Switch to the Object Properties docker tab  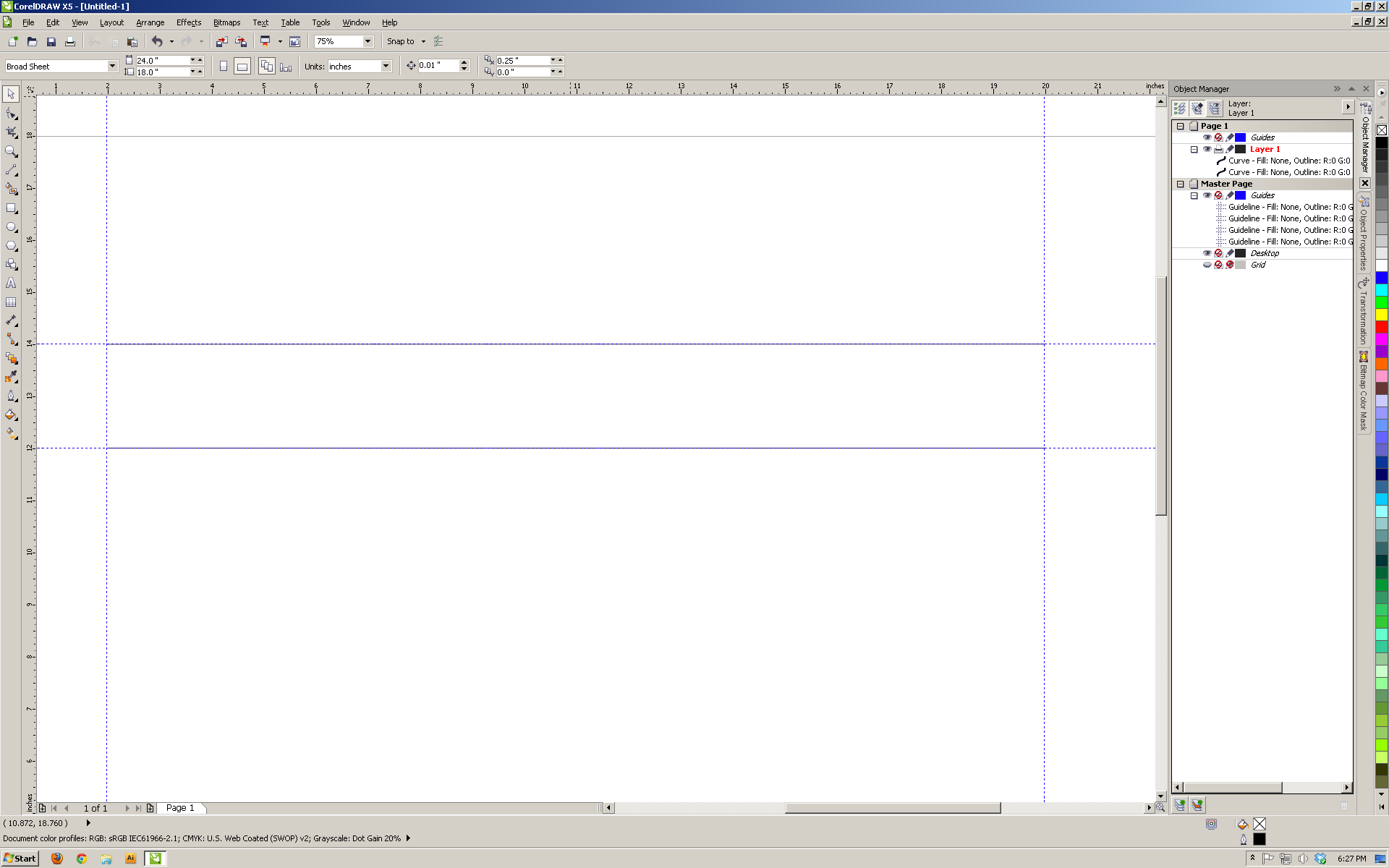(x=1364, y=234)
